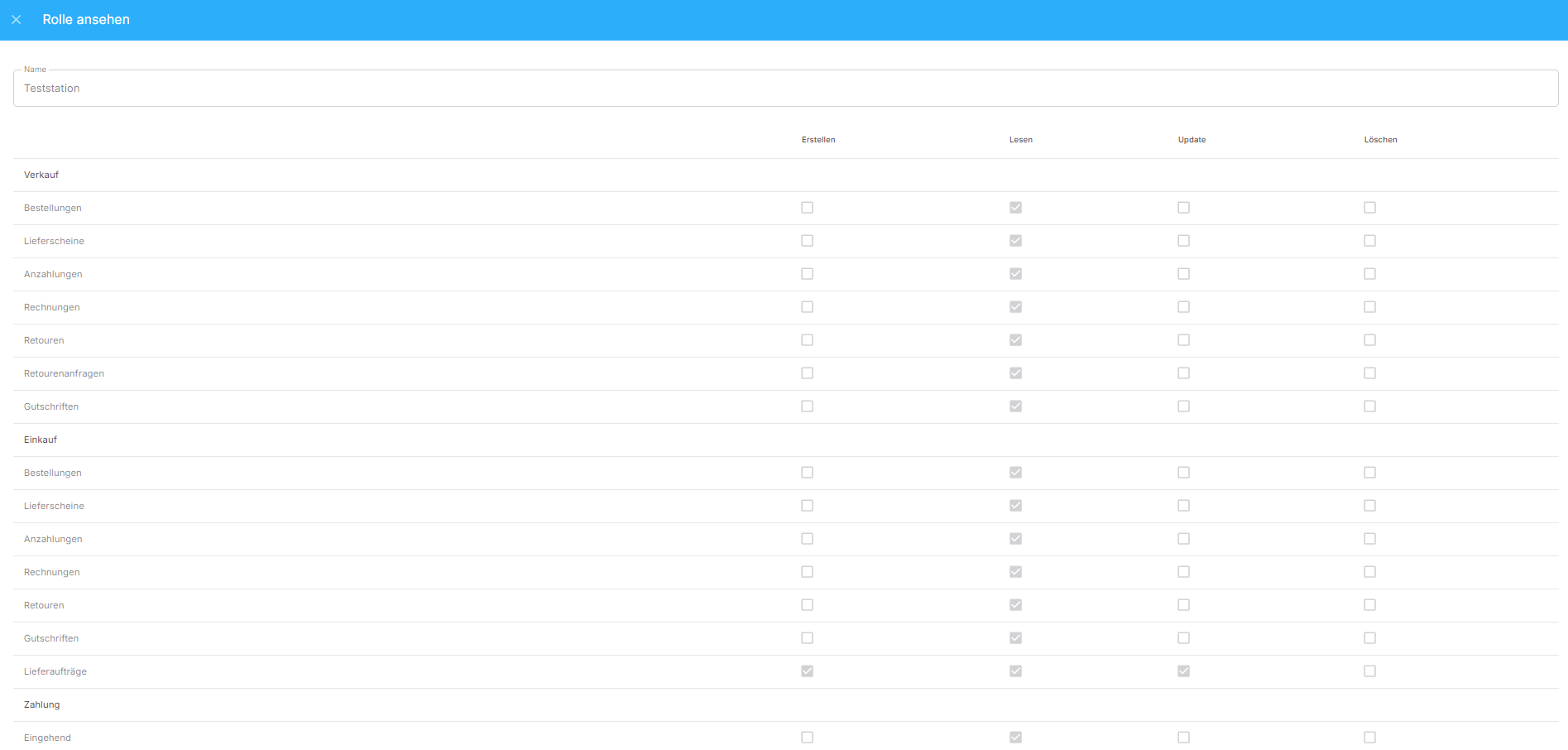Image resolution: width=1568 pixels, height=750 pixels.
Task: Toggle Löschen checkbox for Einkauf Rechnungen
Action: (1369, 572)
